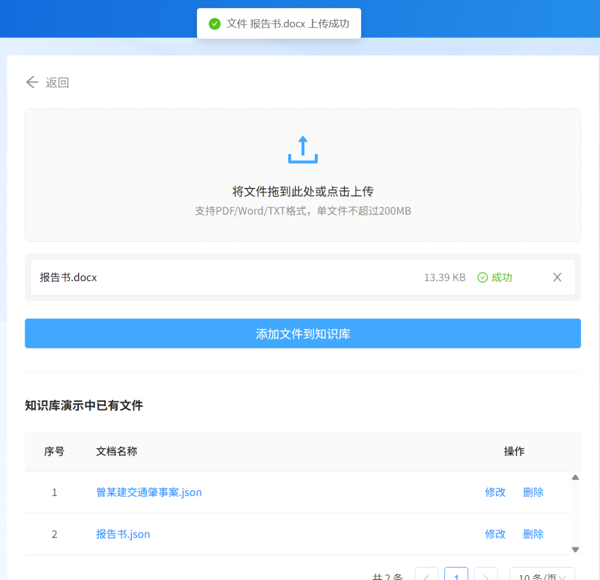
Task: Click the 文档名称 column header
Action: coord(116,451)
